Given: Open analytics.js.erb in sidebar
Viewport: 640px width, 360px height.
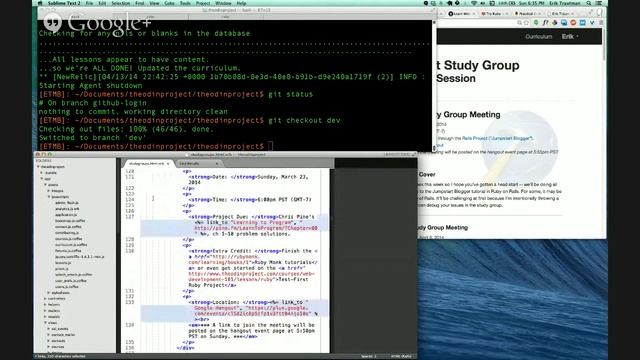Looking at the screenshot, I should coord(67,209).
